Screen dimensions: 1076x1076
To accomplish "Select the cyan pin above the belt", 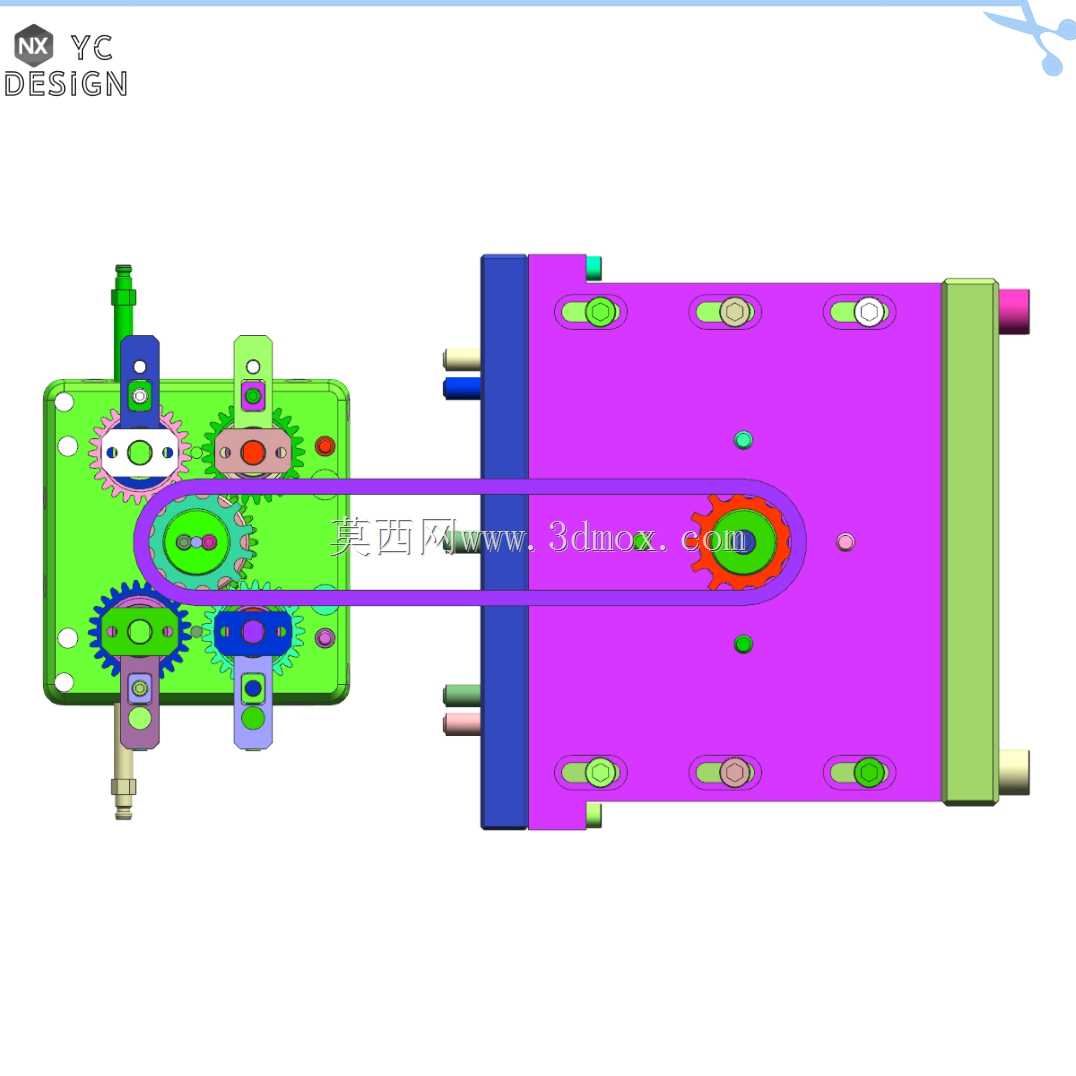I will click(743, 439).
